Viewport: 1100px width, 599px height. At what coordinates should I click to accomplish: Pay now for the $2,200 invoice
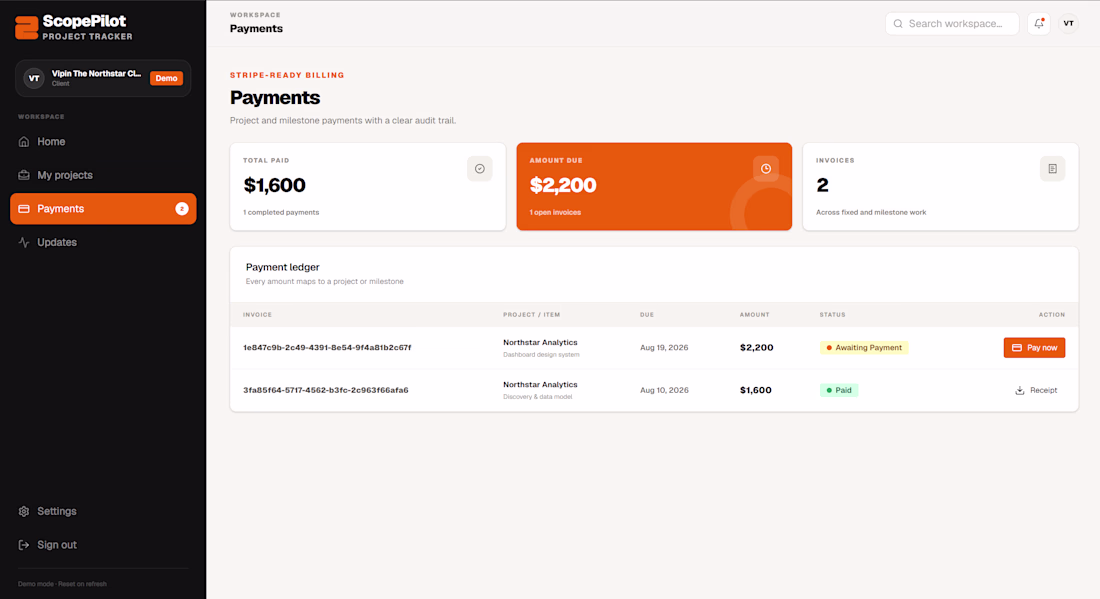coord(1034,348)
